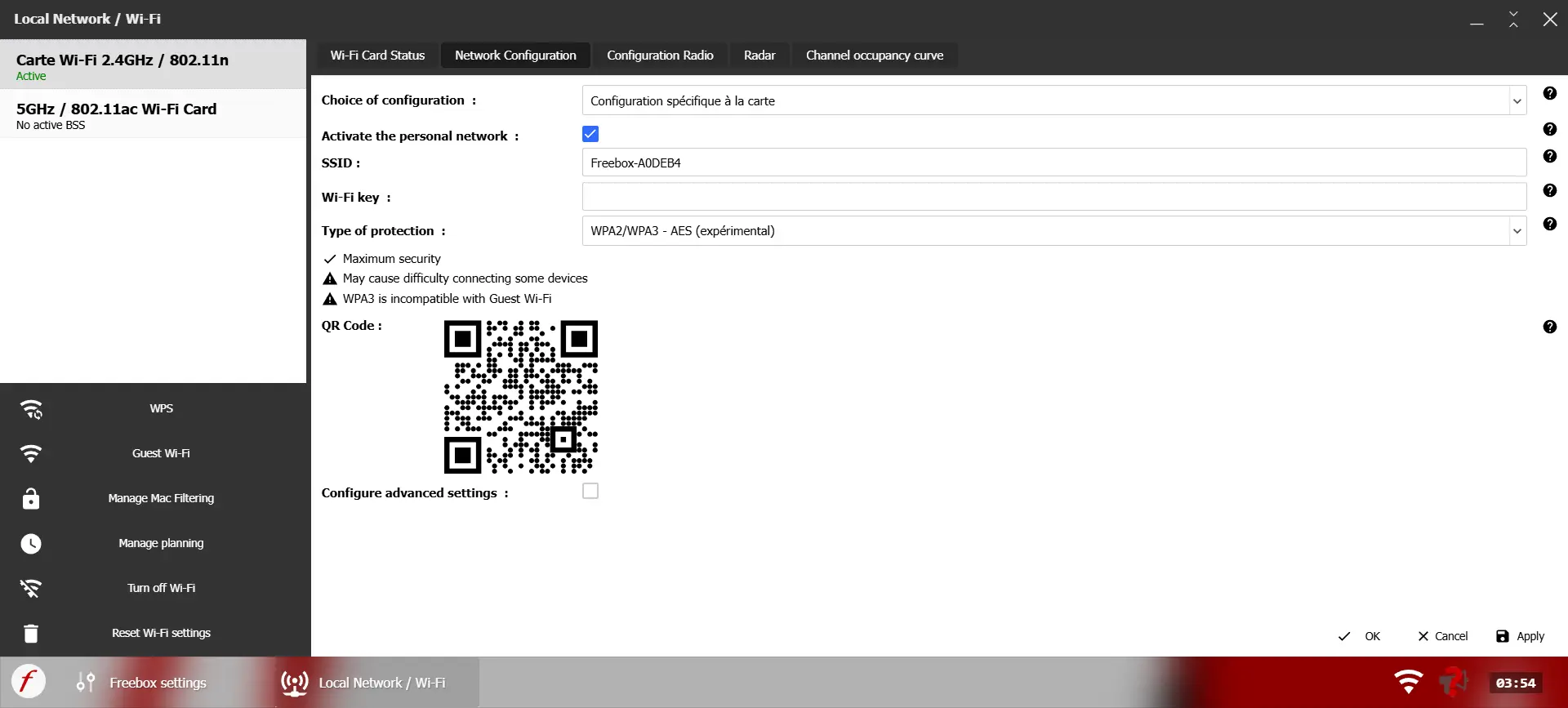Select the 5GHz / 802.11ac Wi-Fi Card

[x=153, y=114]
